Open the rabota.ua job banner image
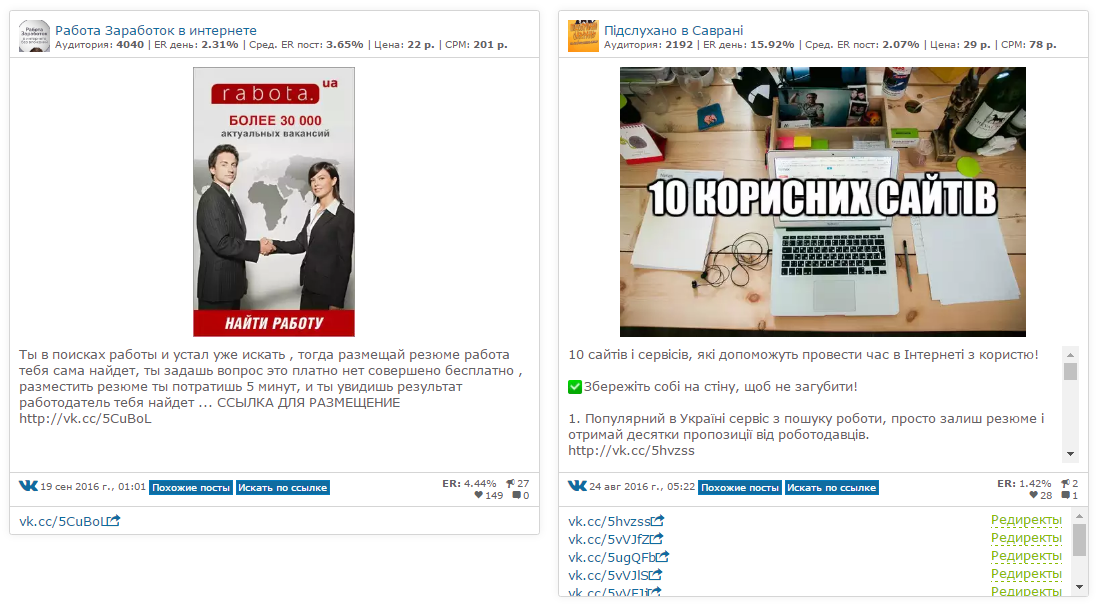Image resolution: width=1097 pixels, height=609 pixels. (x=274, y=202)
